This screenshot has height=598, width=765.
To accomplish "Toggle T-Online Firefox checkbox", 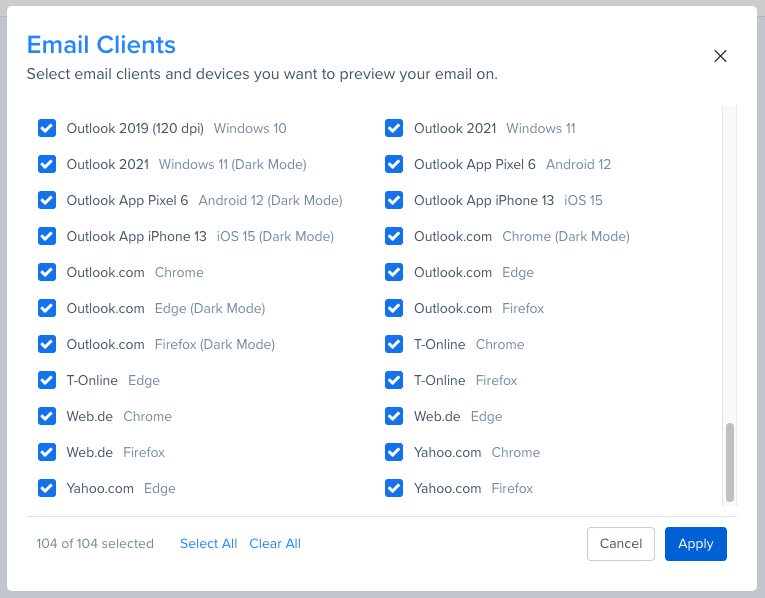I will (394, 380).
